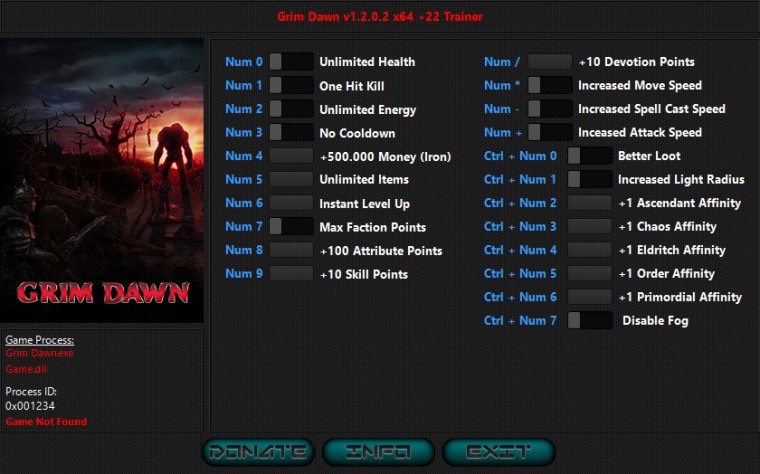Viewport: 760px width, 474px height.
Task: Enable One Hit Kill toggle
Action: click(x=291, y=85)
